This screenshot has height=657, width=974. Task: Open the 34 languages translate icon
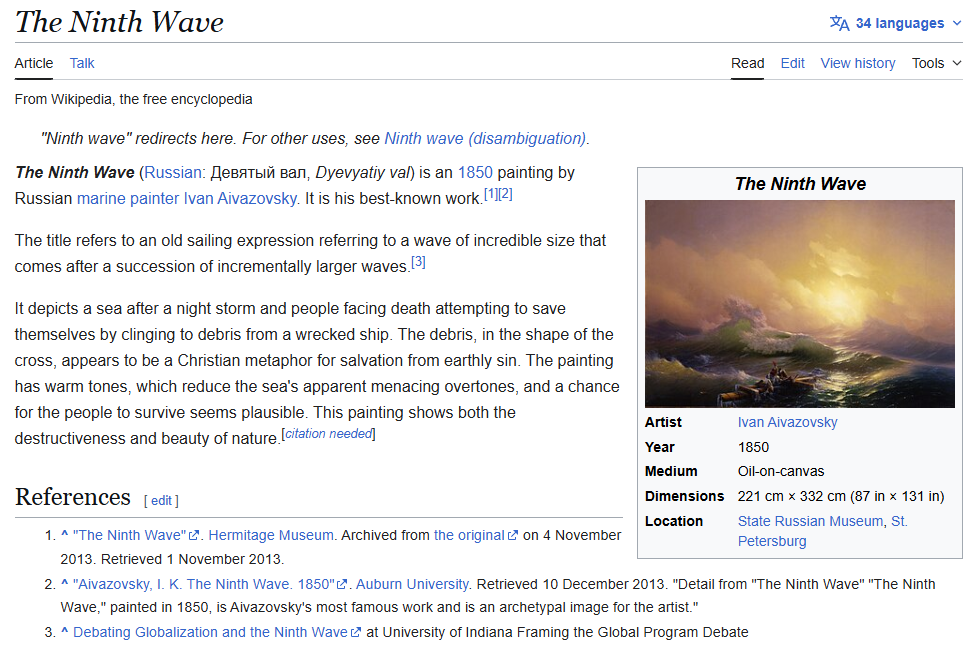point(839,23)
